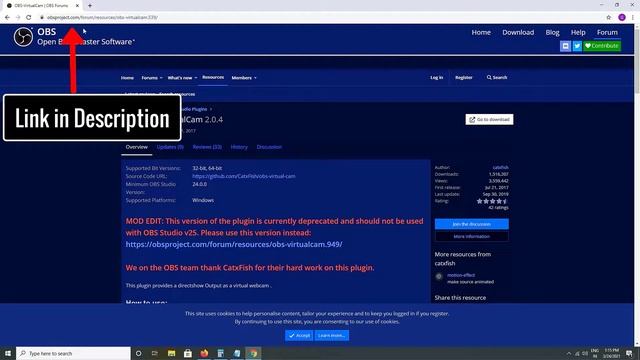Open the GitHub source code URL

click(244, 176)
